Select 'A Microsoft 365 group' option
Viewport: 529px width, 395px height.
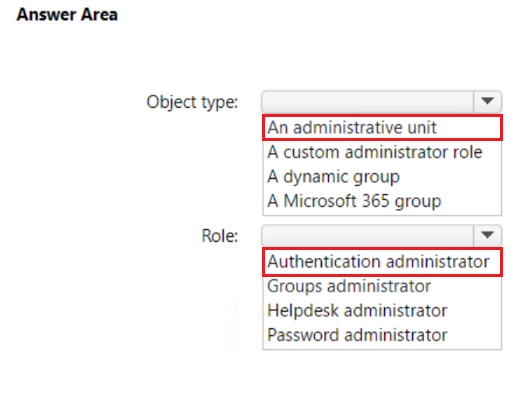pos(382,201)
